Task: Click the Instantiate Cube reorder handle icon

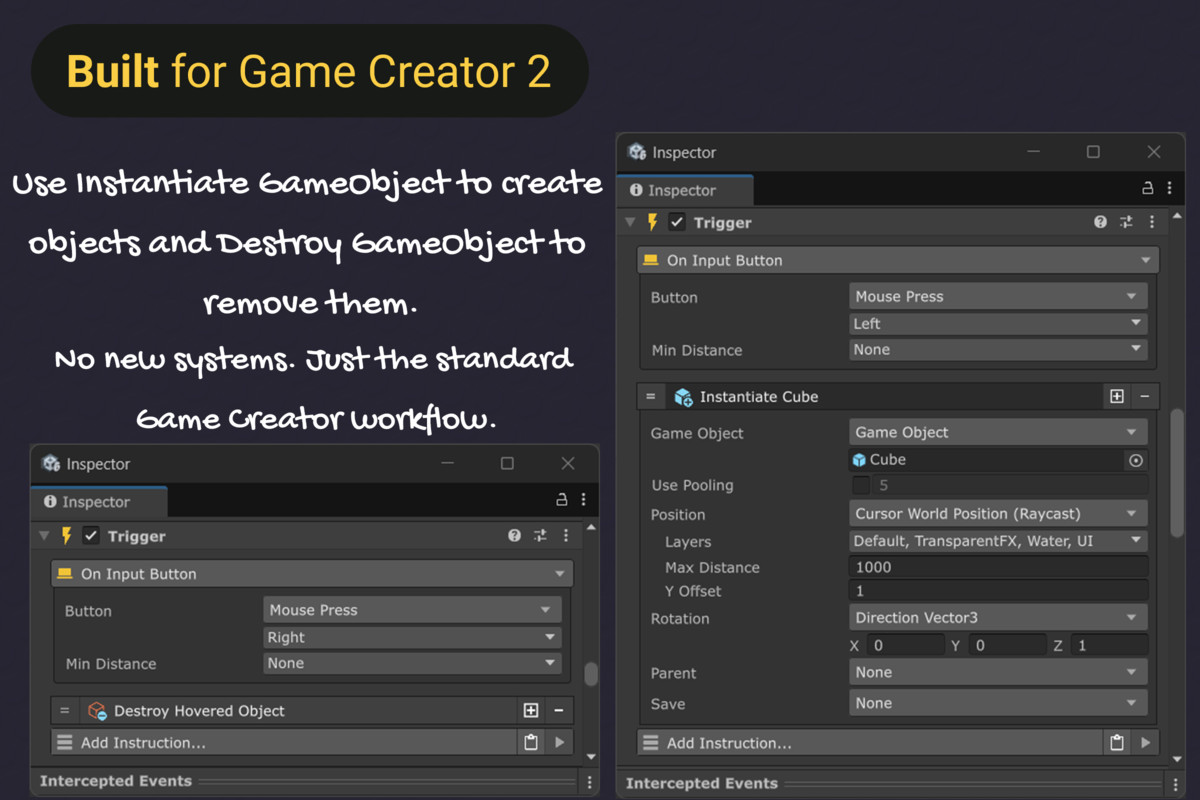Action: tap(651, 396)
